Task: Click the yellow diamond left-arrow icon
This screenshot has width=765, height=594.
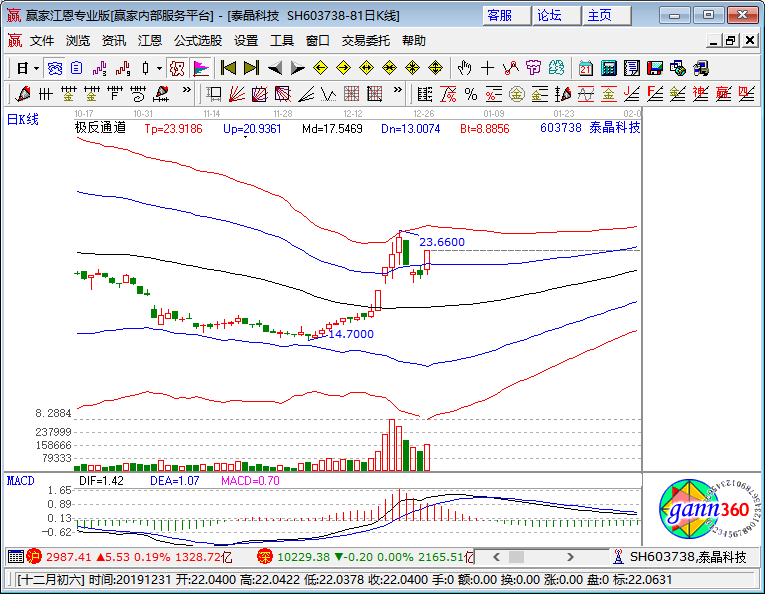Action: (x=320, y=68)
